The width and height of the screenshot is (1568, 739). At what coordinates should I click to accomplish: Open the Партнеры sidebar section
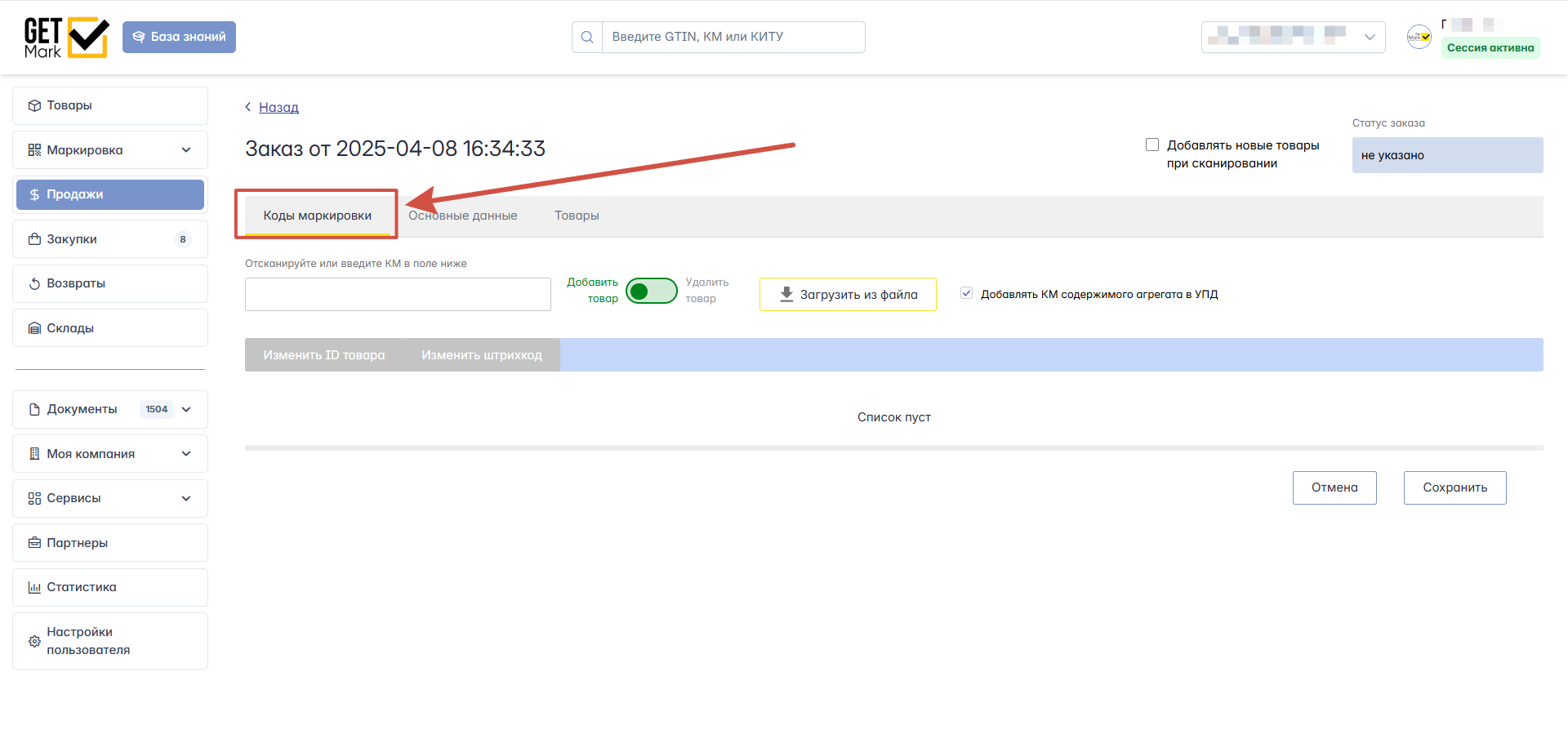110,543
